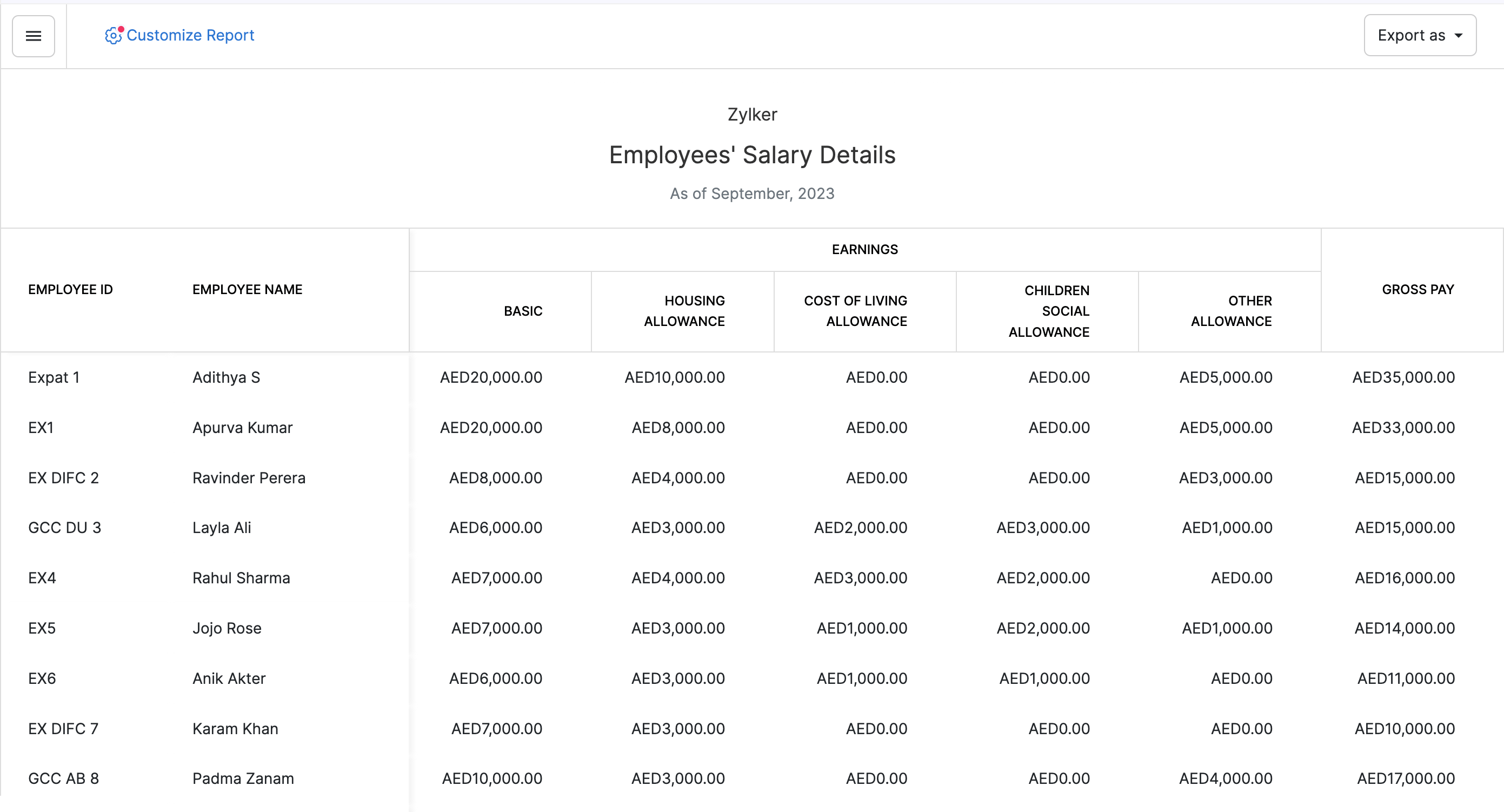Screen dimensions: 1504x812
Task: Select the Basic column header
Action: (523, 311)
